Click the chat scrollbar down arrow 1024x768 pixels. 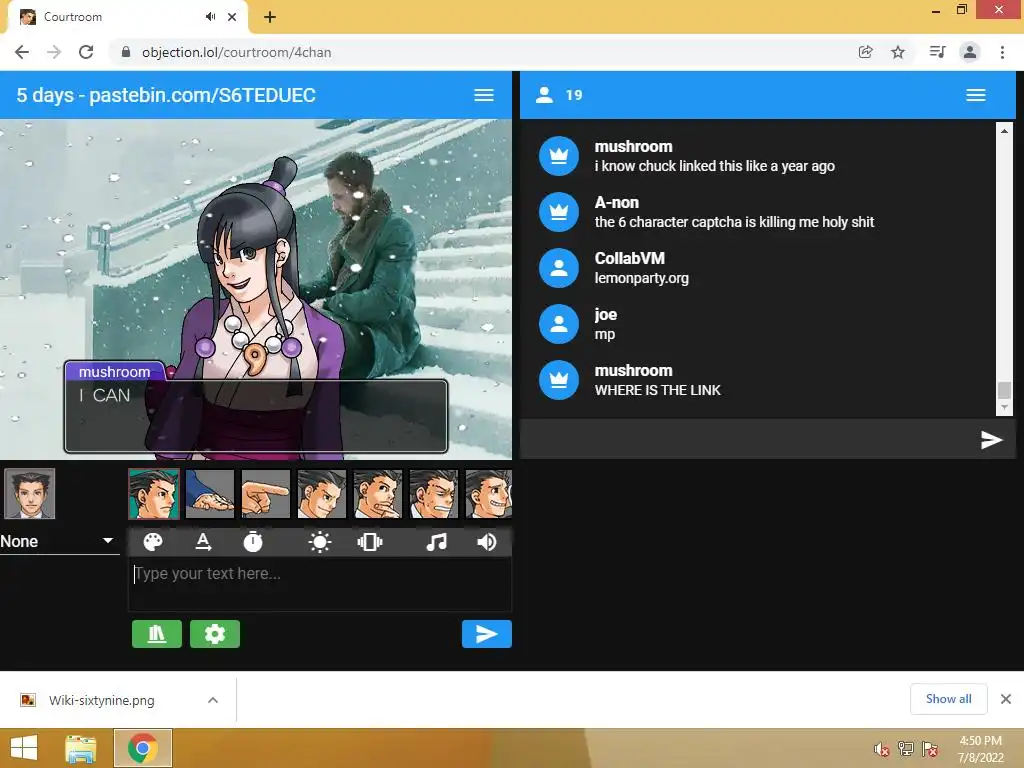coord(1004,407)
